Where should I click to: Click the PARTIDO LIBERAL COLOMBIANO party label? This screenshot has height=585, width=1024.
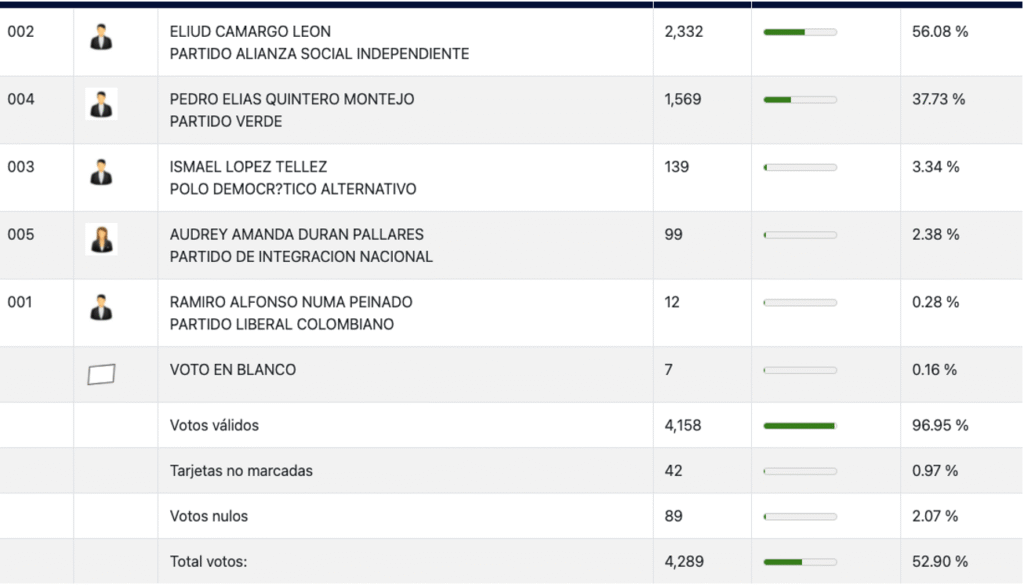[282, 324]
